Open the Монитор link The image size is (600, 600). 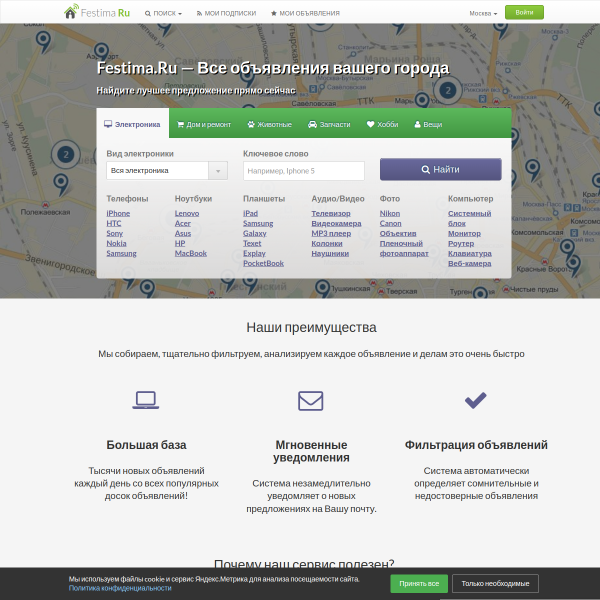point(465,233)
